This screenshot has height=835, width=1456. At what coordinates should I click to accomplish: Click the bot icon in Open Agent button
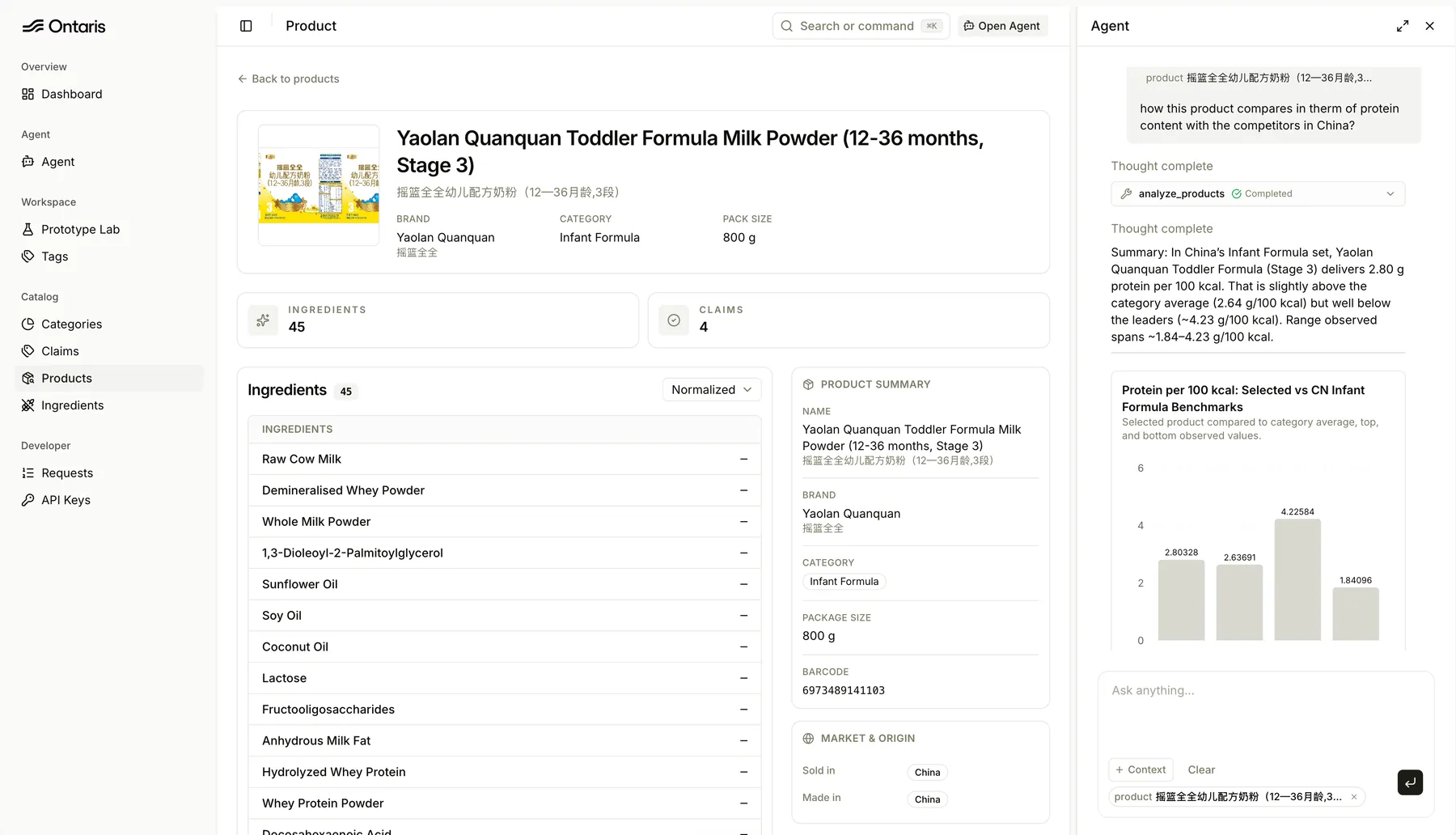point(968,26)
